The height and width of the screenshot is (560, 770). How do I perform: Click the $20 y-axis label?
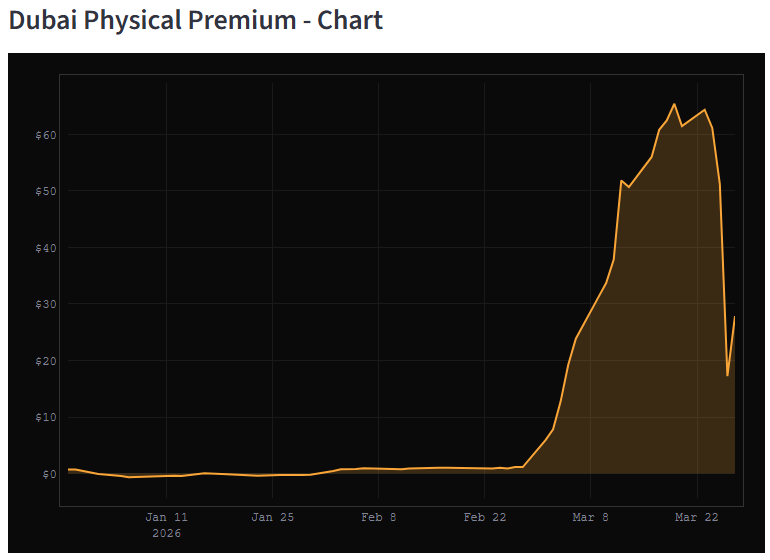click(46, 361)
